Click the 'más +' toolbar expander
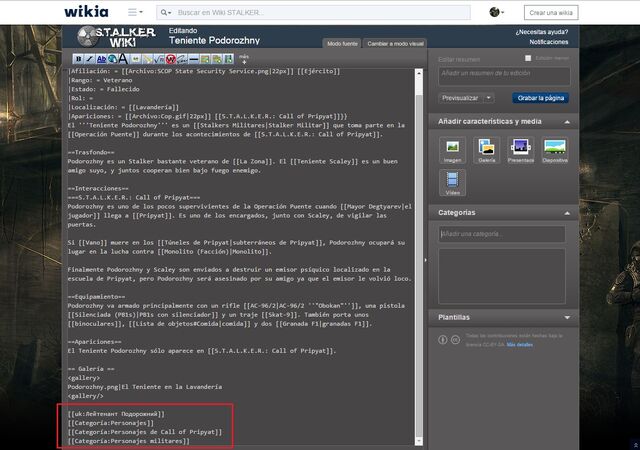640x450 pixels. (x=244, y=59)
